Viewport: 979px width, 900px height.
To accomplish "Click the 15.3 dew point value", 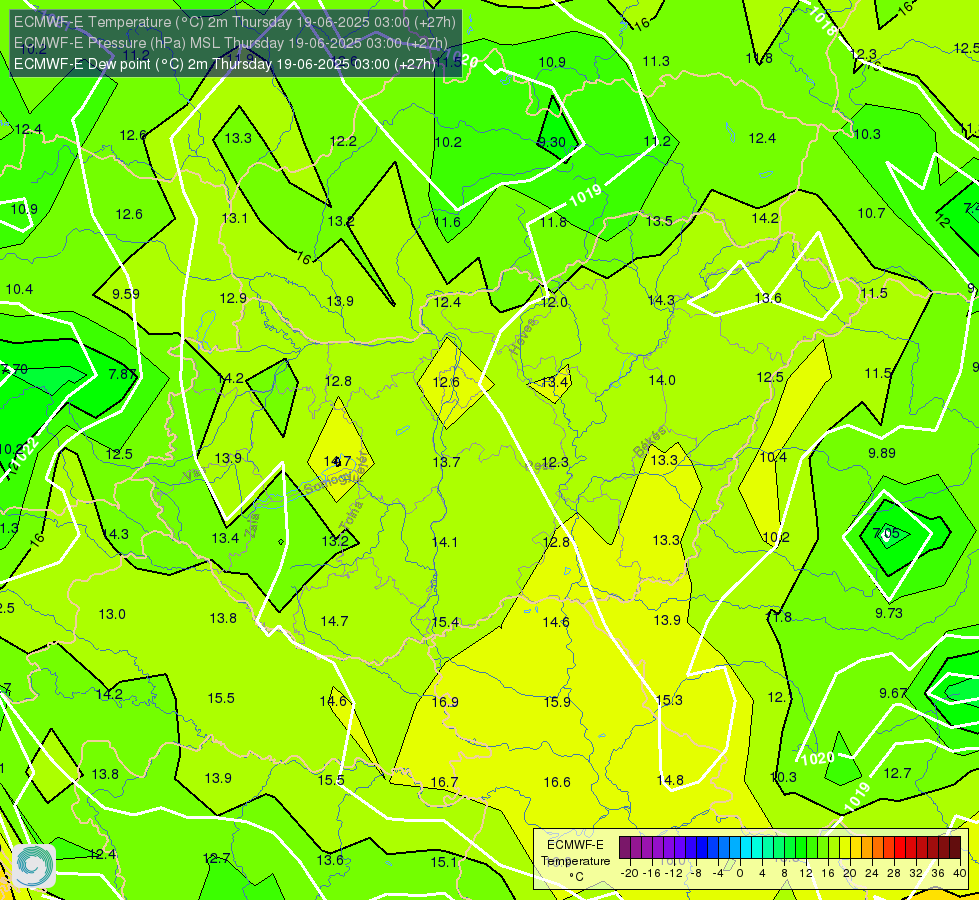I will (x=669, y=700).
